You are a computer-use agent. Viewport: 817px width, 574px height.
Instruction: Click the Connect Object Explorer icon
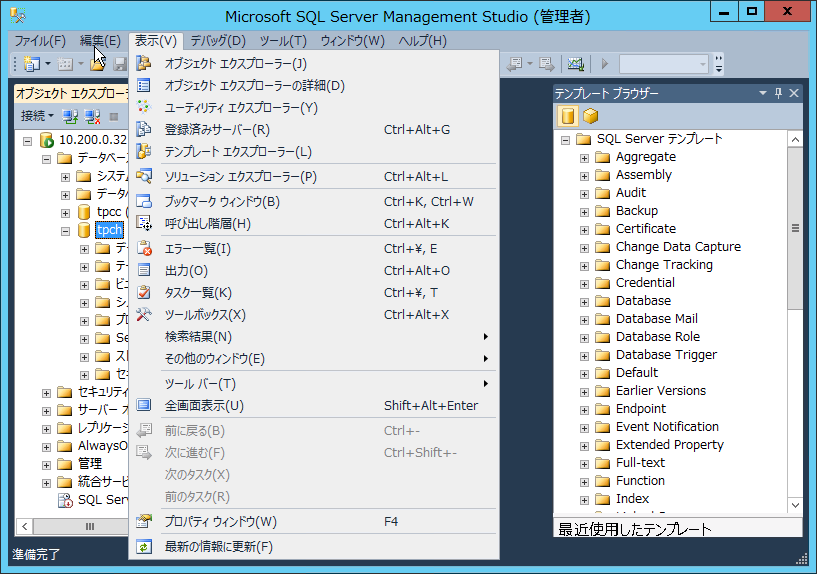point(70,116)
